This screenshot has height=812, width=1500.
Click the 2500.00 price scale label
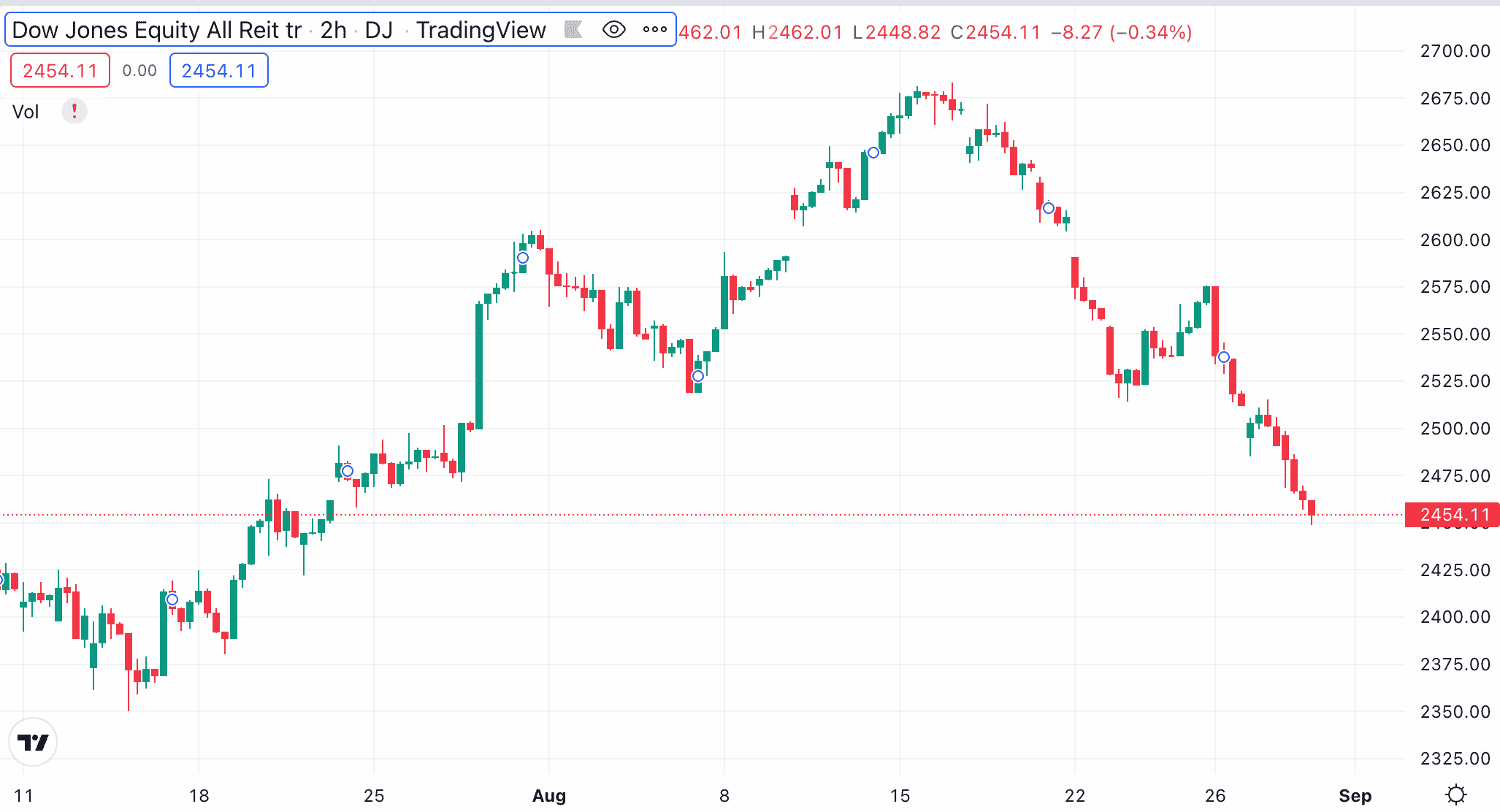(1455, 429)
